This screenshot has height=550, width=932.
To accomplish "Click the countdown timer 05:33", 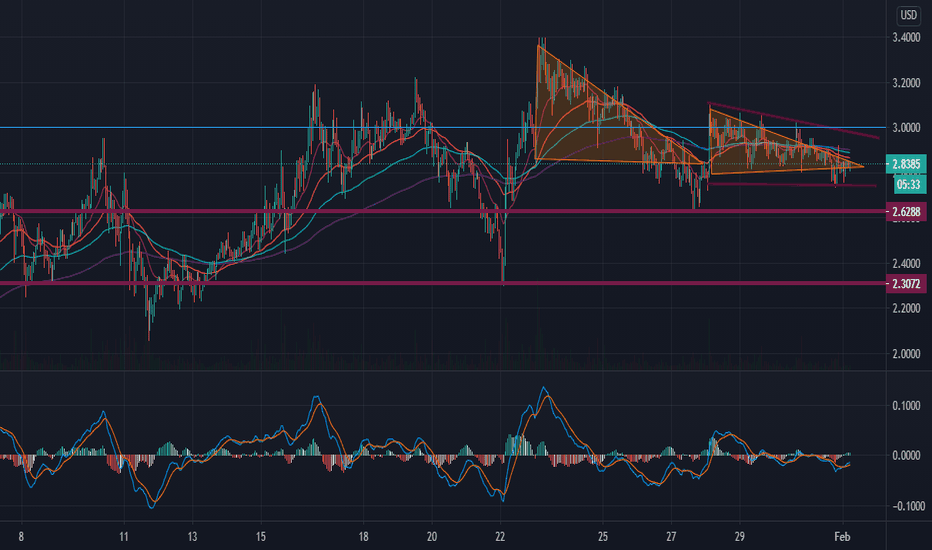I will (908, 184).
